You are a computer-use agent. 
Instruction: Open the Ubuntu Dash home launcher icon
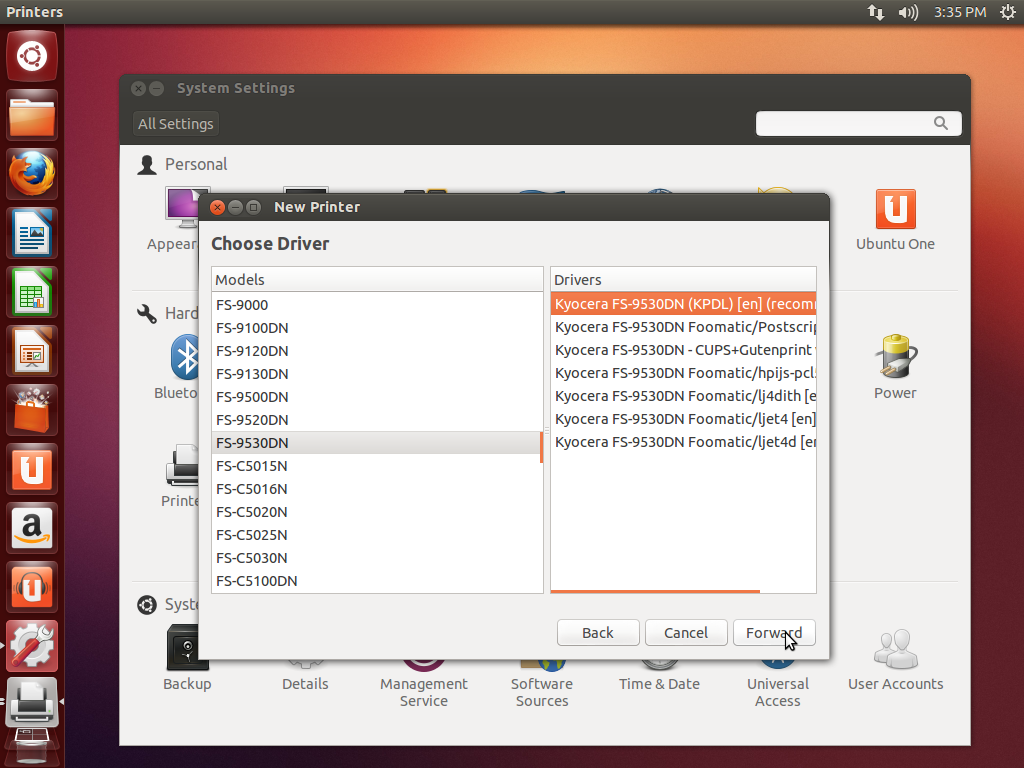tap(32, 56)
